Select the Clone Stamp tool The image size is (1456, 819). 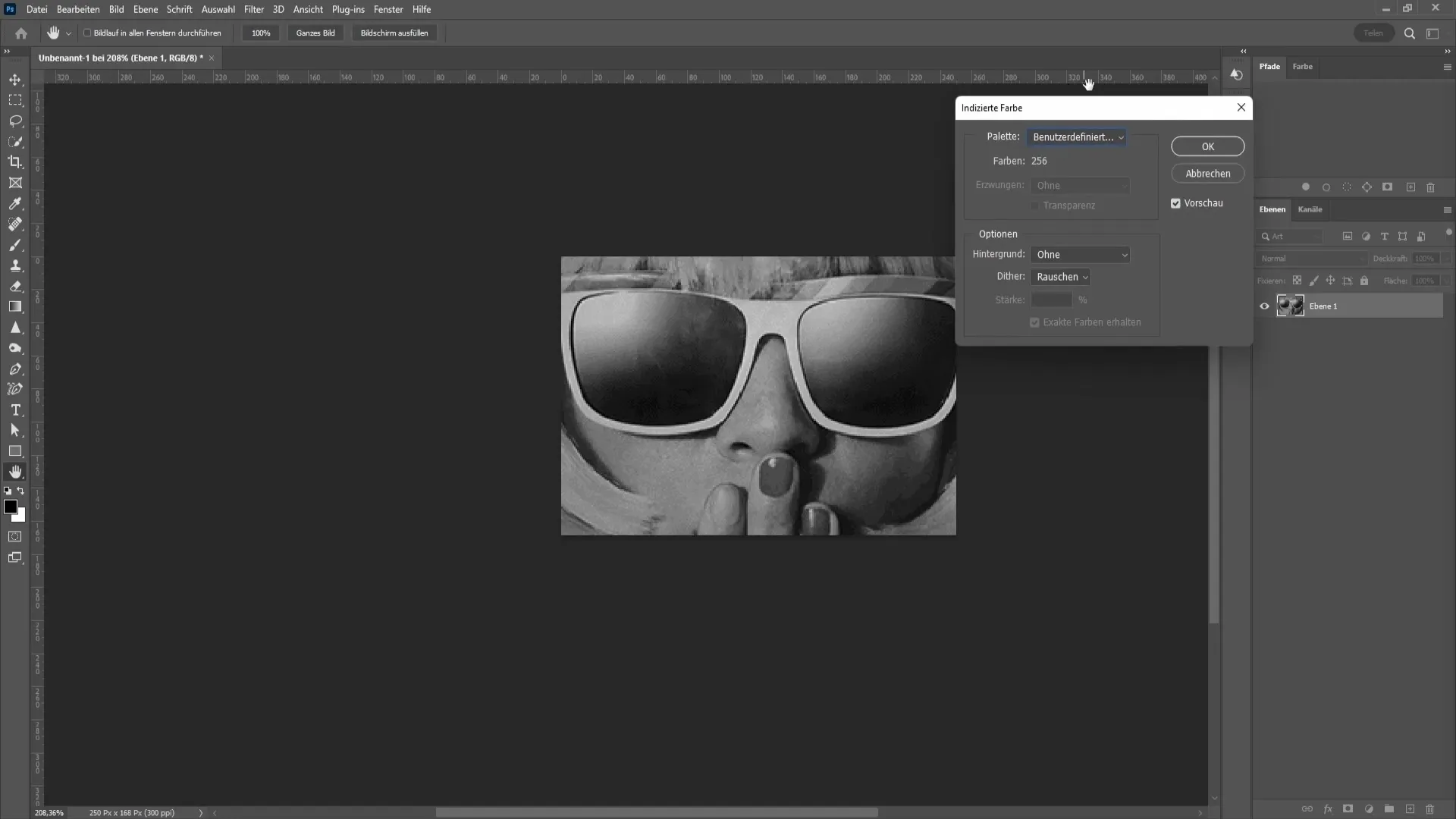pyautogui.click(x=15, y=265)
